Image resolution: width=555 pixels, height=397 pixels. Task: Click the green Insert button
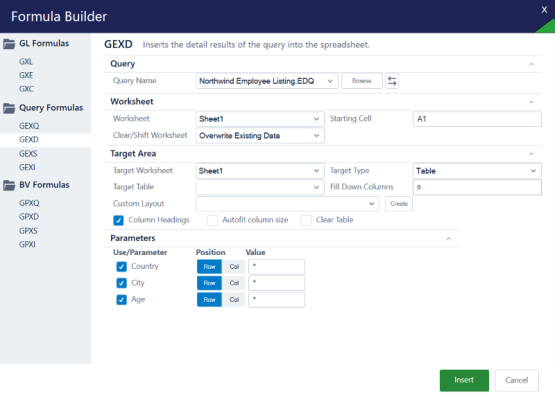click(464, 380)
